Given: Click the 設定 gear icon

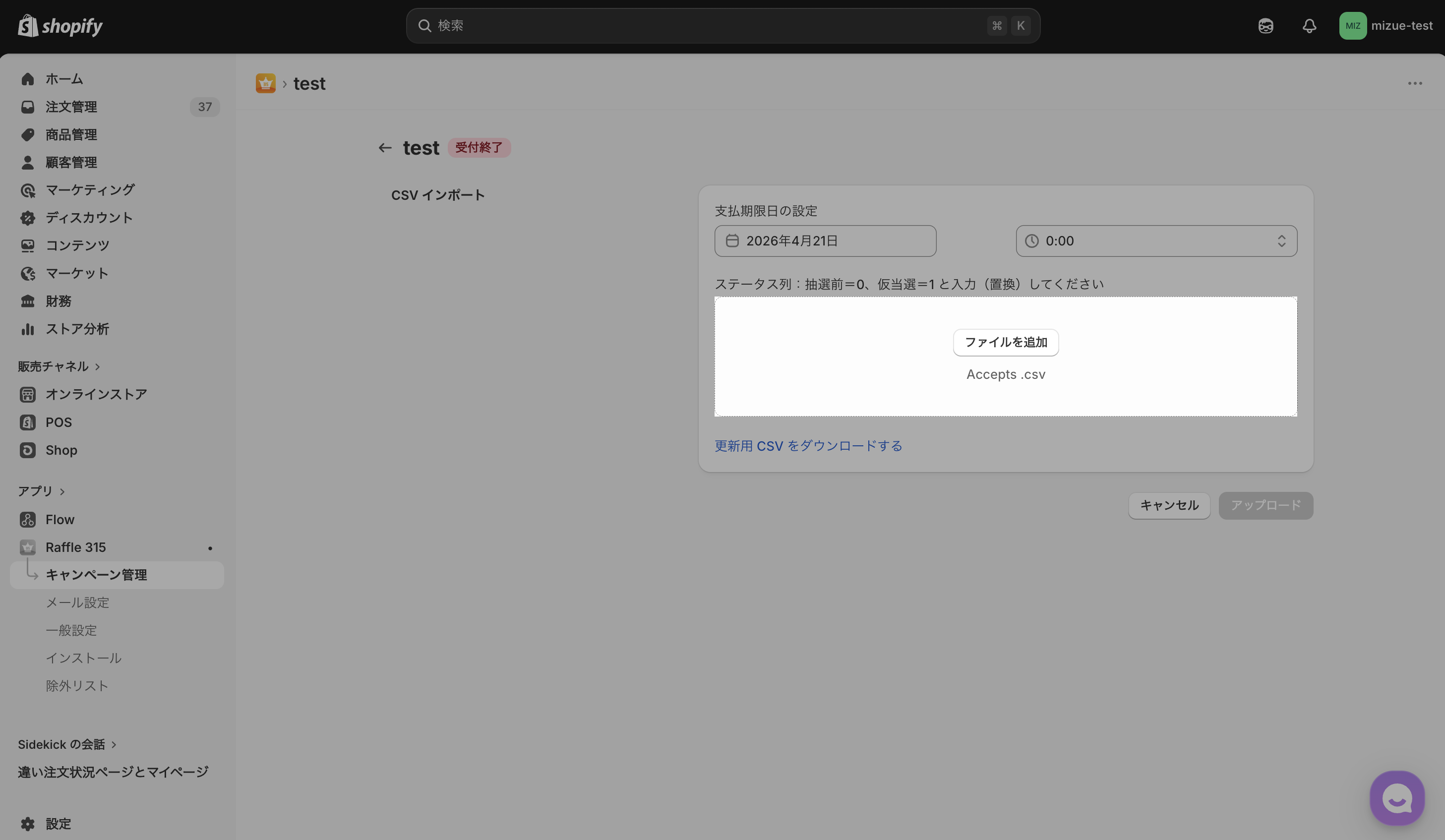Looking at the screenshot, I should click(28, 824).
